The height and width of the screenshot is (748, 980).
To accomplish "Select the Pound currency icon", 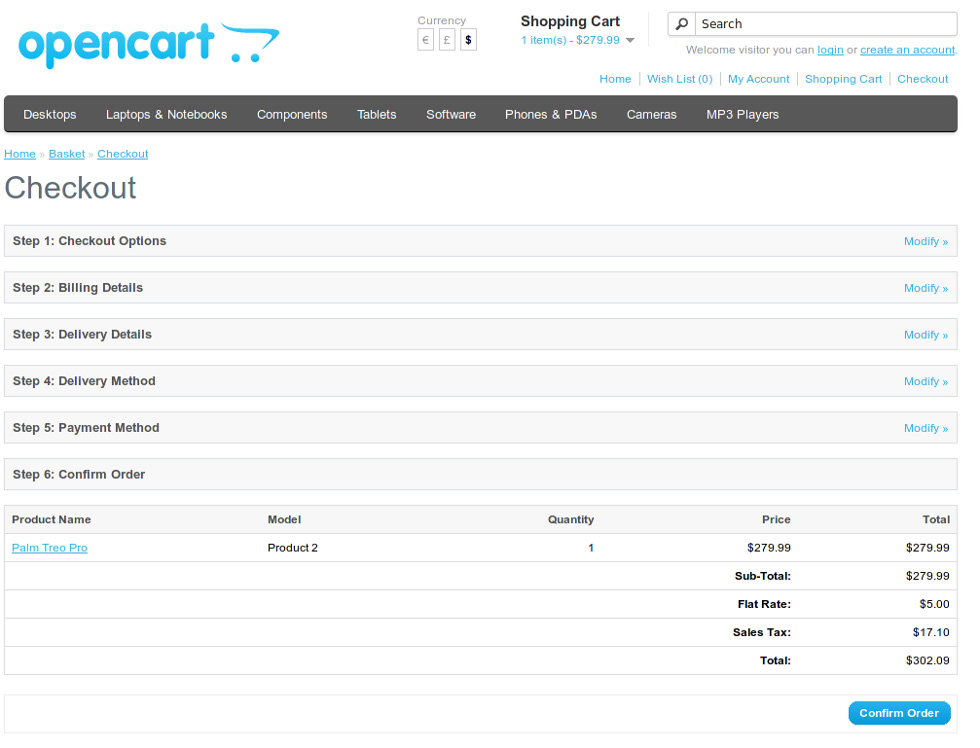I will (447, 40).
